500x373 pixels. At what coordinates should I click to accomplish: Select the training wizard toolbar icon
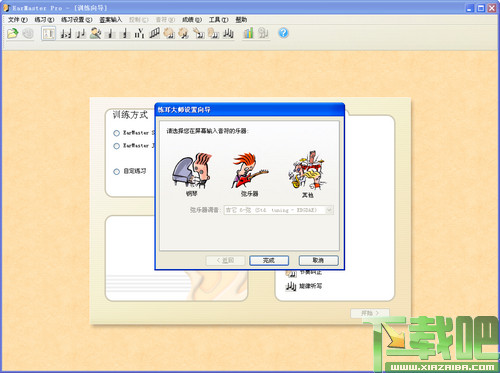coord(48,33)
